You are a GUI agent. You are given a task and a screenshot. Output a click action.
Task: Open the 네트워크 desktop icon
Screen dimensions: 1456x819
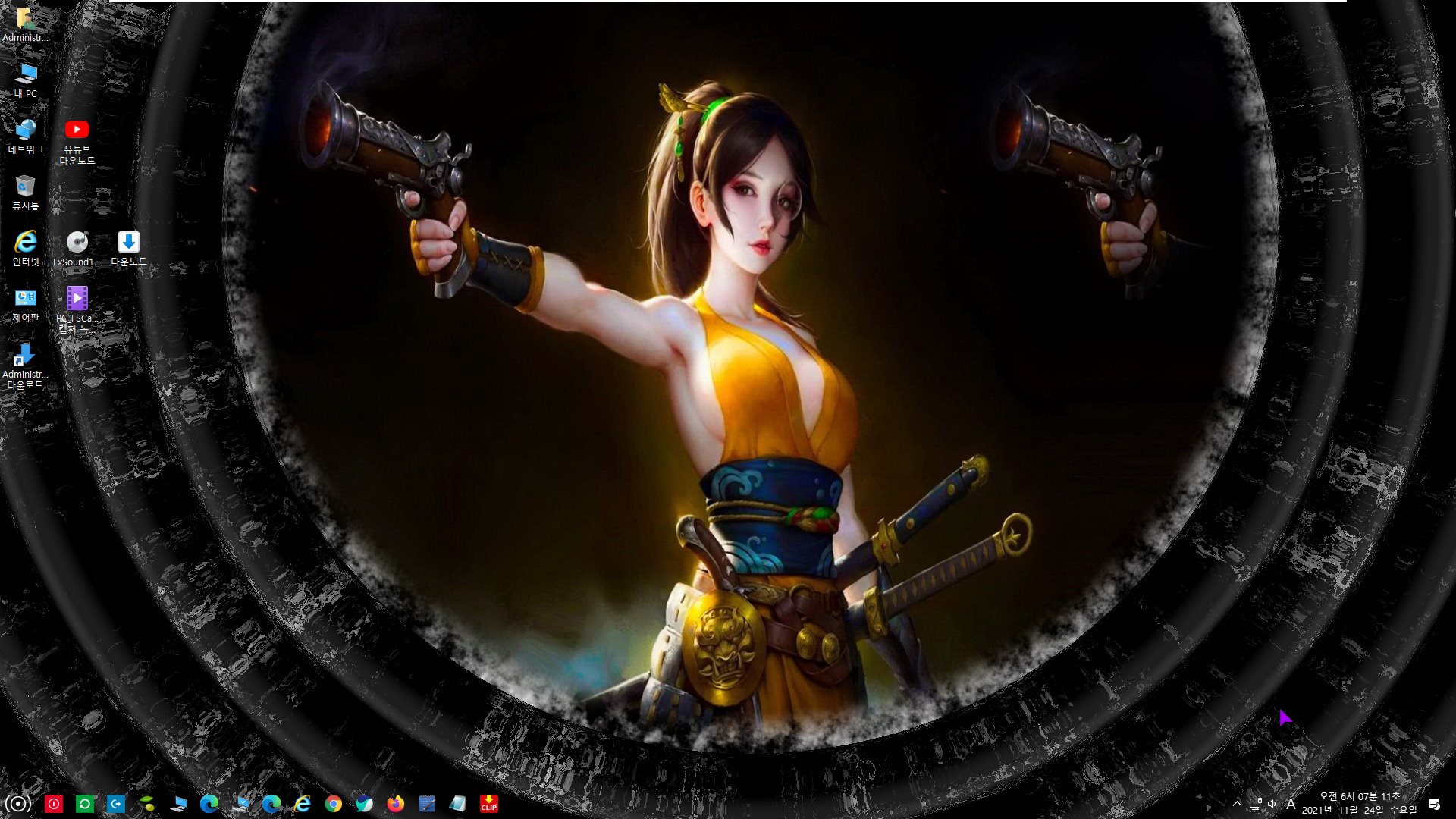25,136
